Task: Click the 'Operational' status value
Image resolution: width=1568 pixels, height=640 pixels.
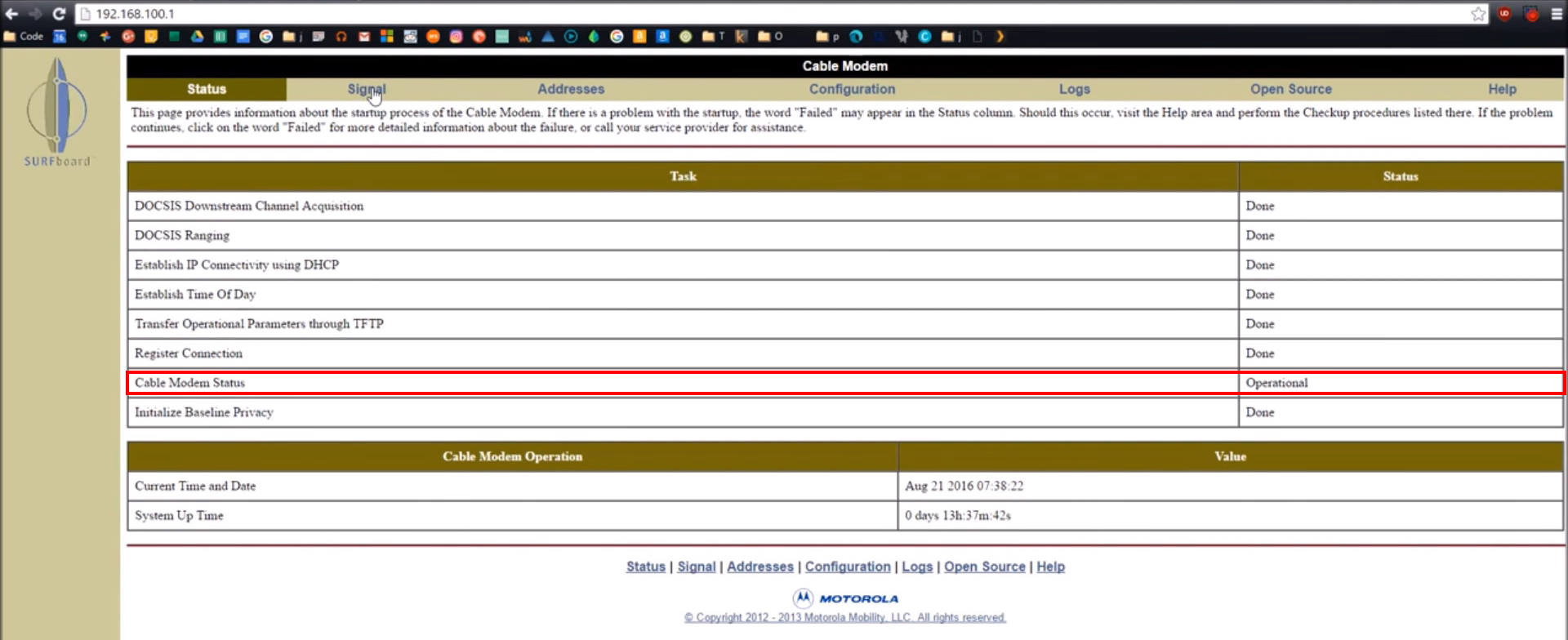Action: click(x=1276, y=382)
